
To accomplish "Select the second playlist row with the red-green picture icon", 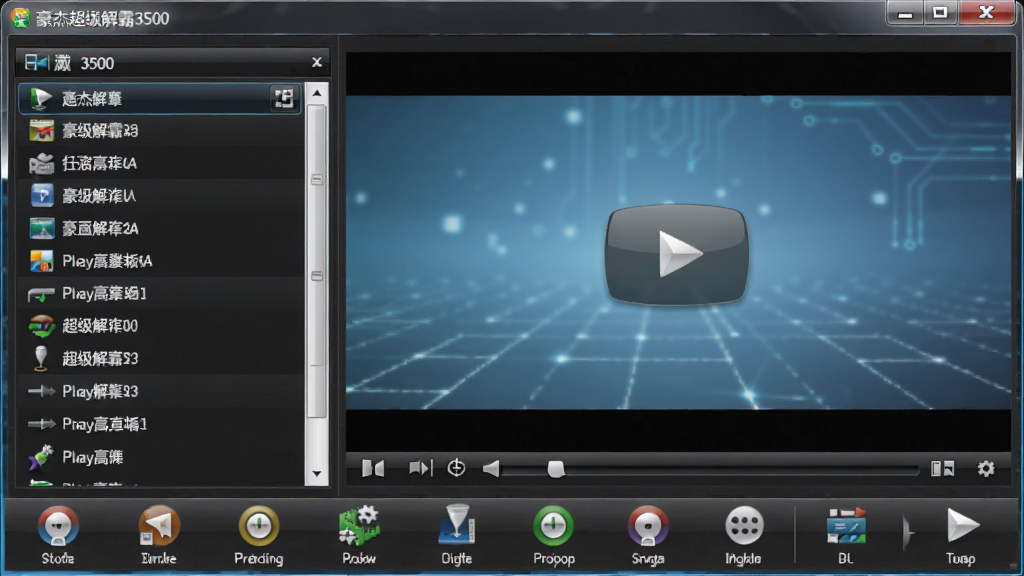I will click(x=162, y=131).
